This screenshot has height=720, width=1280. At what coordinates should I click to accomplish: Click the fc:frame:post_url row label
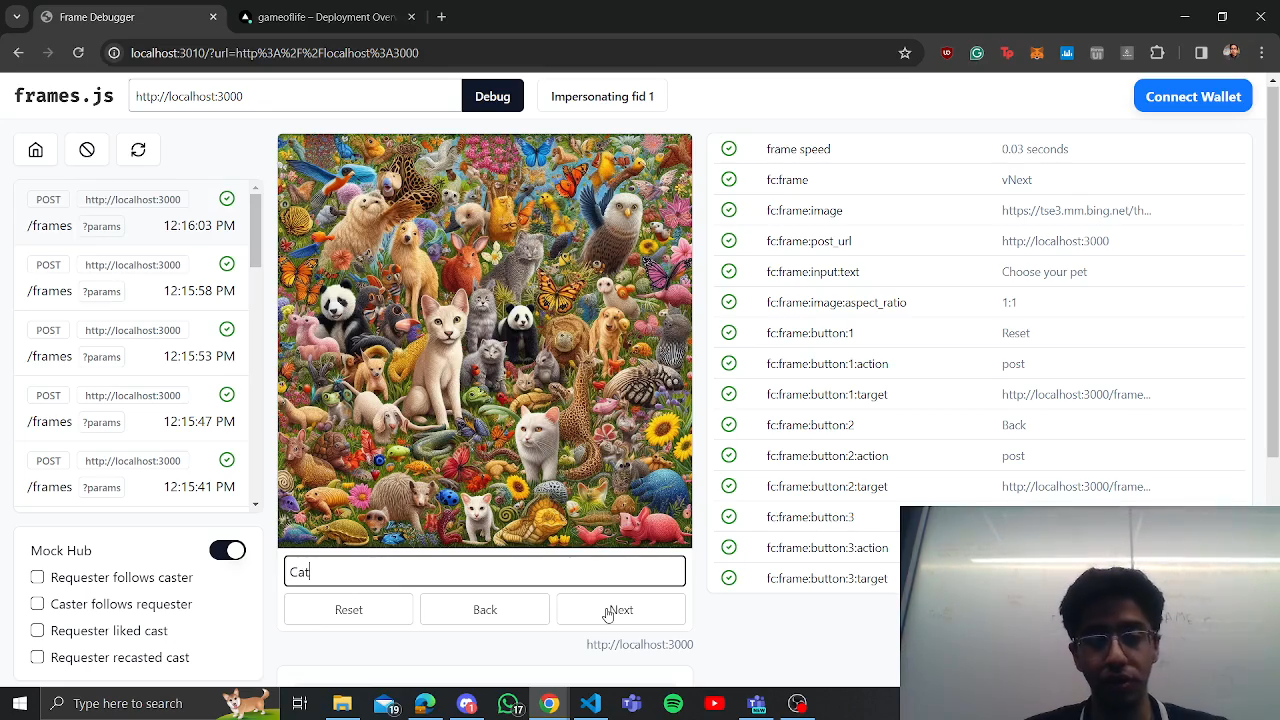809,241
